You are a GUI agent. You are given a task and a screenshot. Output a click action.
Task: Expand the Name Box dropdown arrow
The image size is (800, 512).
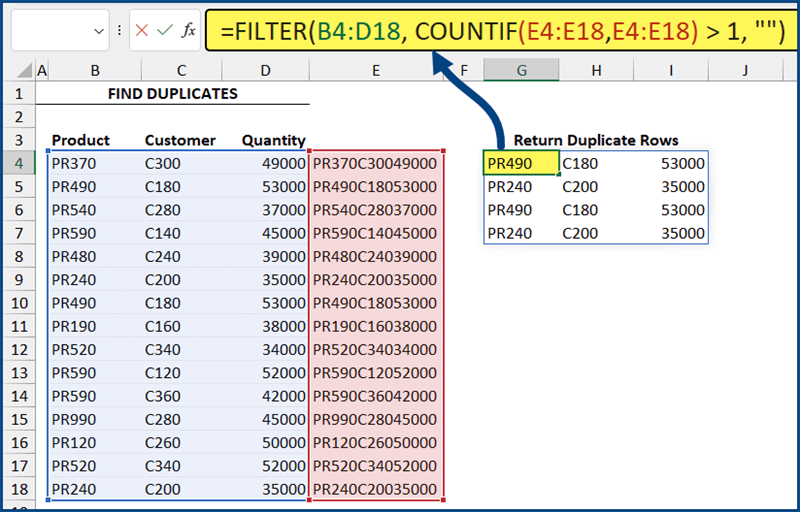click(x=98, y=31)
